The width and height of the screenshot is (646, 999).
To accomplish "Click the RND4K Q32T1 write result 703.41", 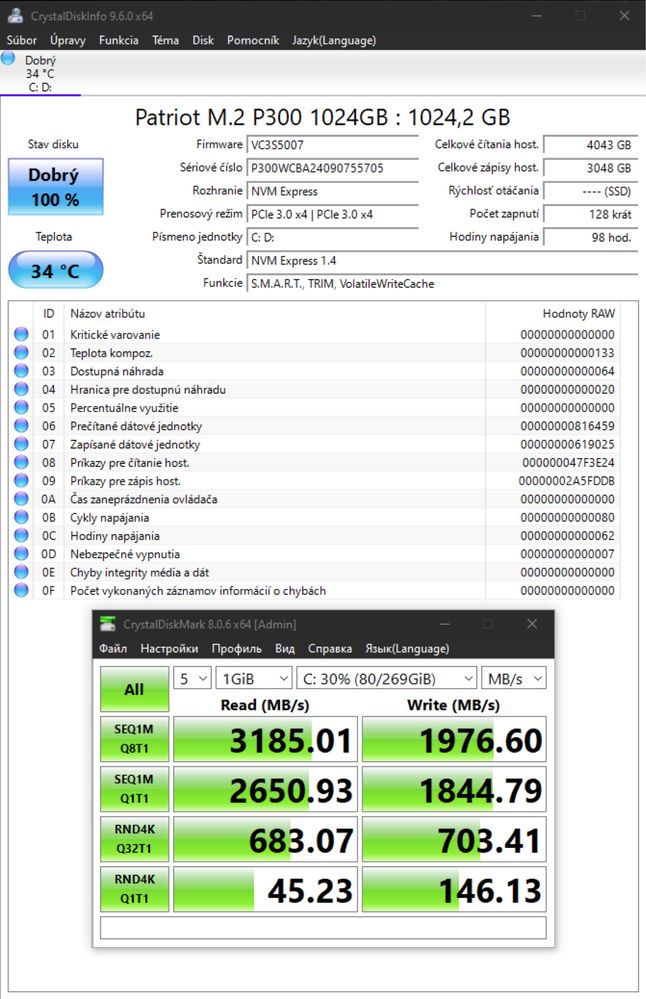I will pos(454,838).
